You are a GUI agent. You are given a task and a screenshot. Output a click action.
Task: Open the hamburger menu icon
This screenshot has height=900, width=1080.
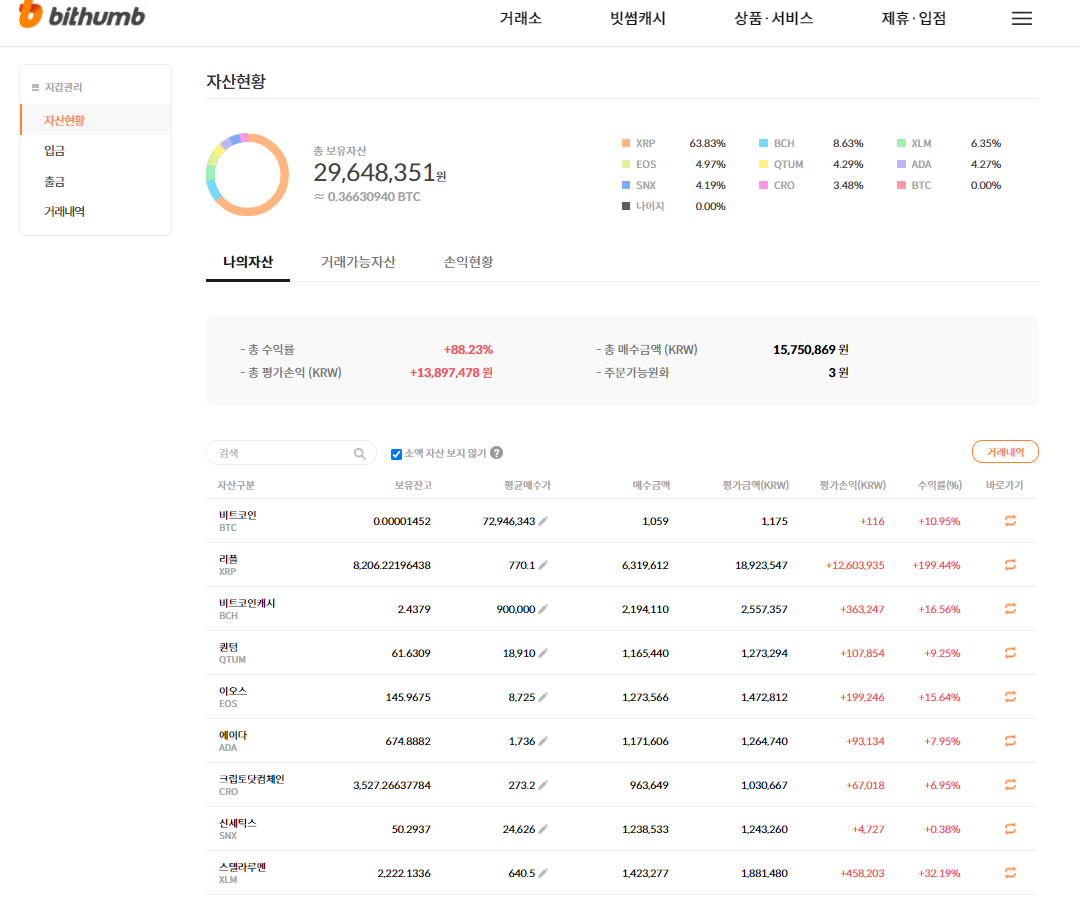(1021, 18)
